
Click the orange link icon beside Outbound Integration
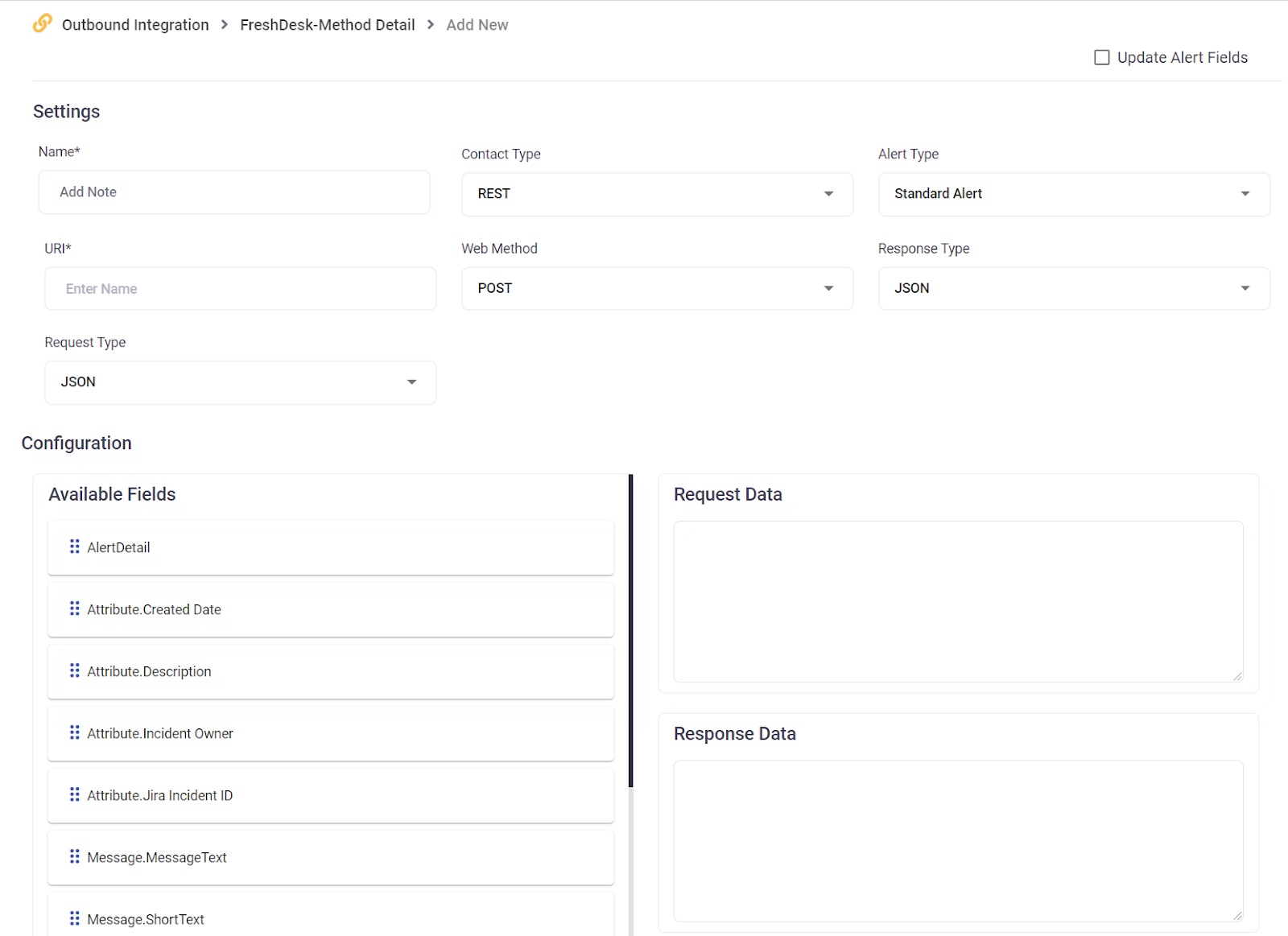coord(42,23)
